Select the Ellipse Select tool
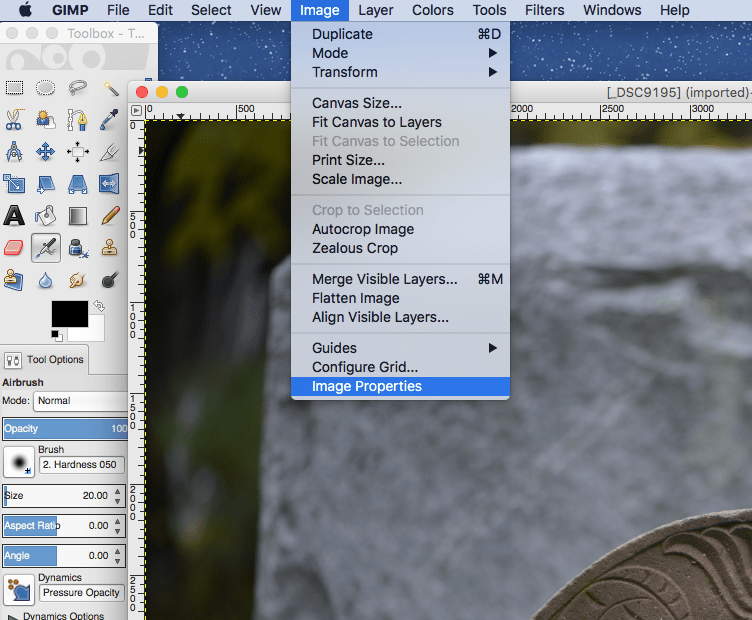The image size is (752, 620). tap(46, 88)
